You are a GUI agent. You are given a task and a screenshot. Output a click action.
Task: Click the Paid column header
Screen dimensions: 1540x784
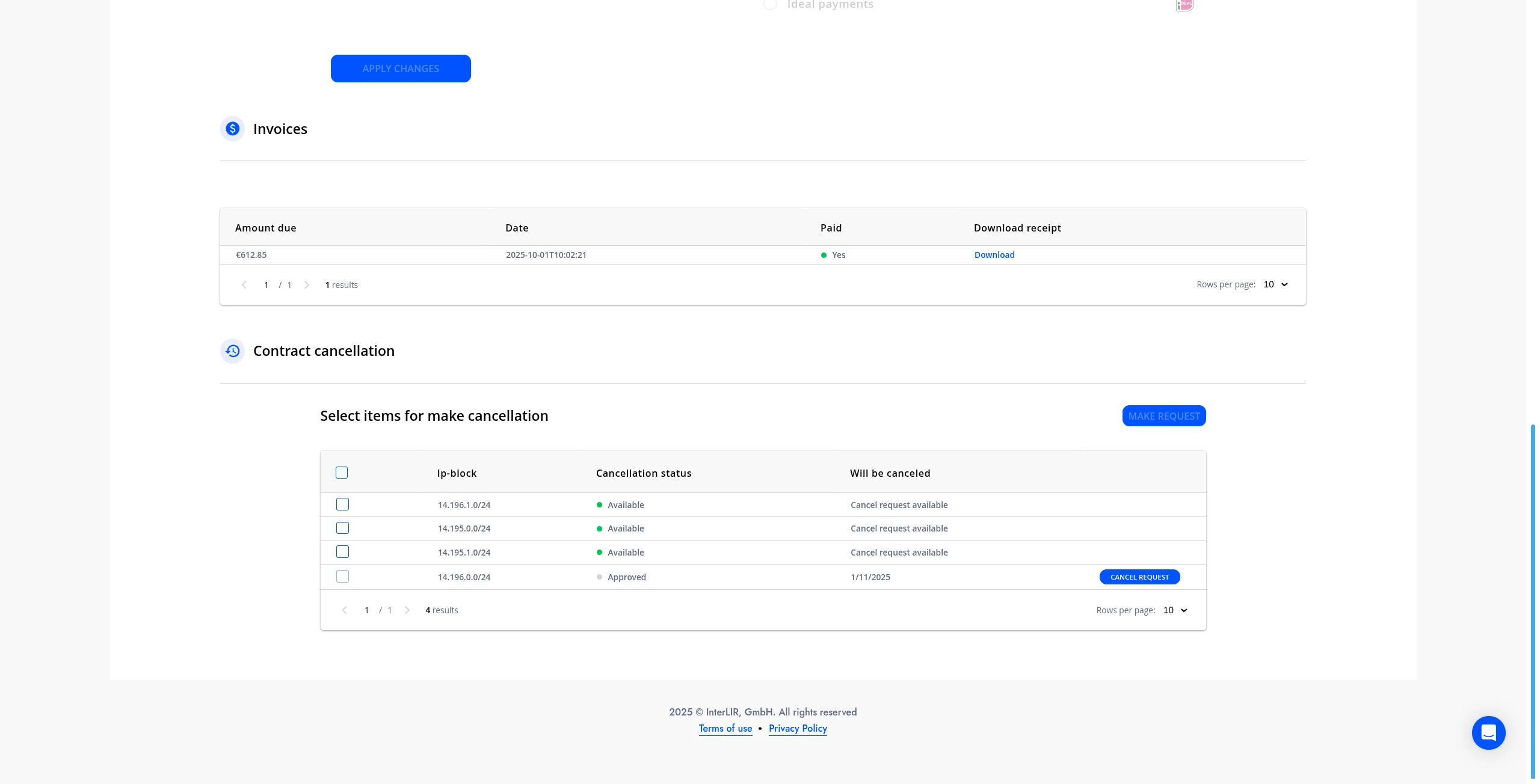pyautogui.click(x=831, y=228)
